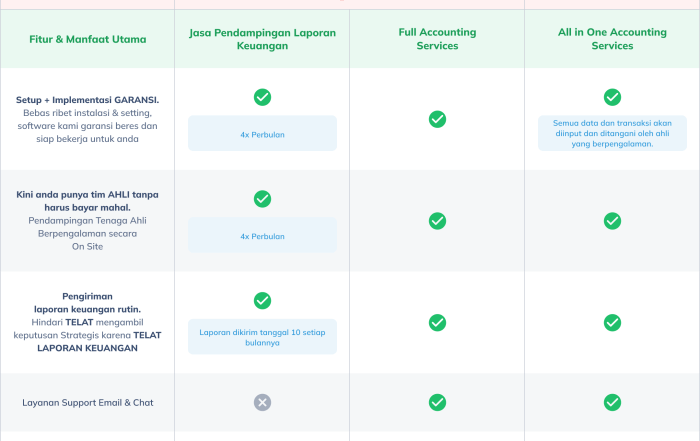Click laporan keuangan rutin checkmark in Full Accounting
Image resolution: width=700 pixels, height=441 pixels.
coord(437,322)
